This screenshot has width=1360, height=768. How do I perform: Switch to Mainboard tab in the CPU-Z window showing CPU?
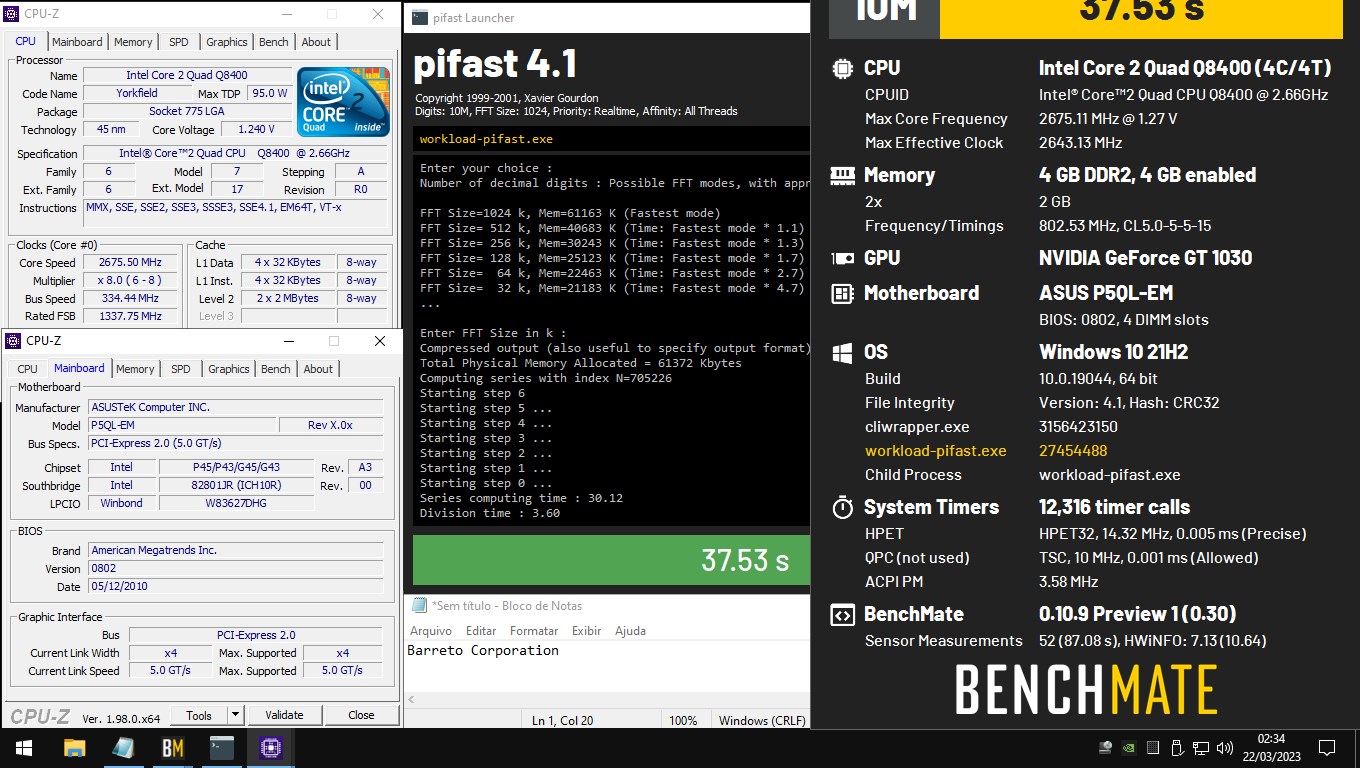[x=77, y=42]
